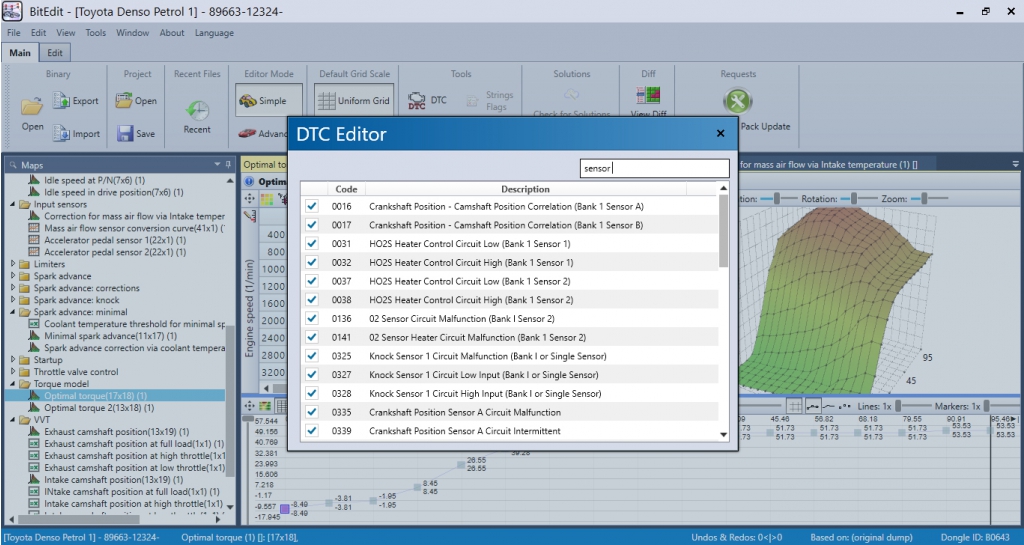Click the DTC list vertical scrollbar thumb
1024x545 pixels.
pos(723,231)
